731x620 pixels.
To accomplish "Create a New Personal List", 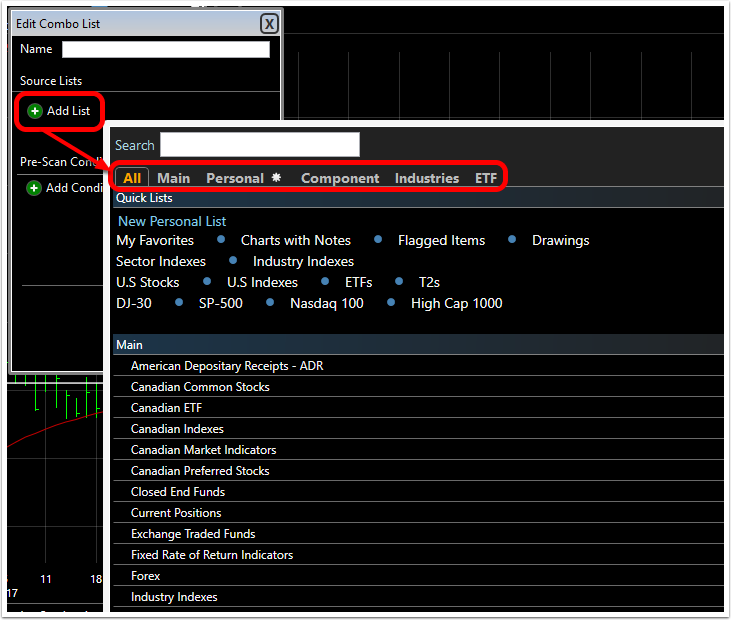I will click(172, 221).
